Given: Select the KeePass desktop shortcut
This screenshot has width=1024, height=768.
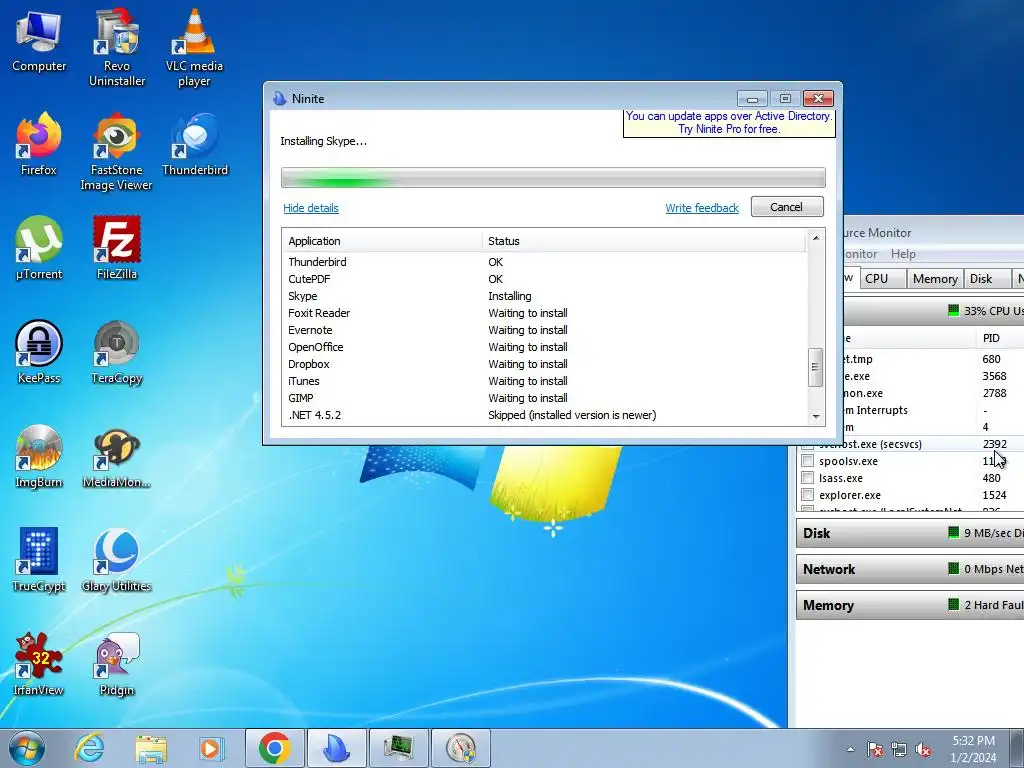Looking at the screenshot, I should pyautogui.click(x=39, y=353).
